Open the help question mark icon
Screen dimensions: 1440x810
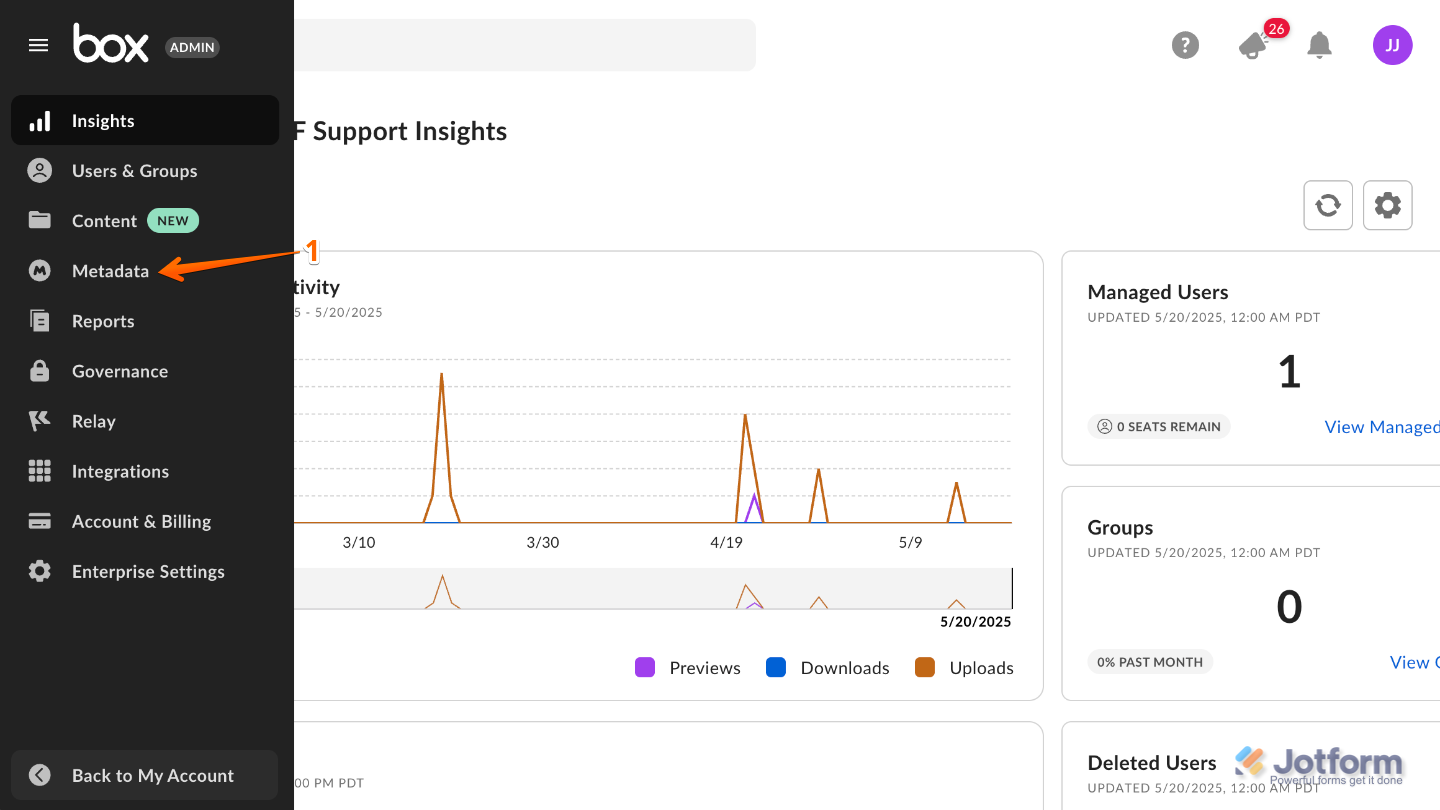1185,45
